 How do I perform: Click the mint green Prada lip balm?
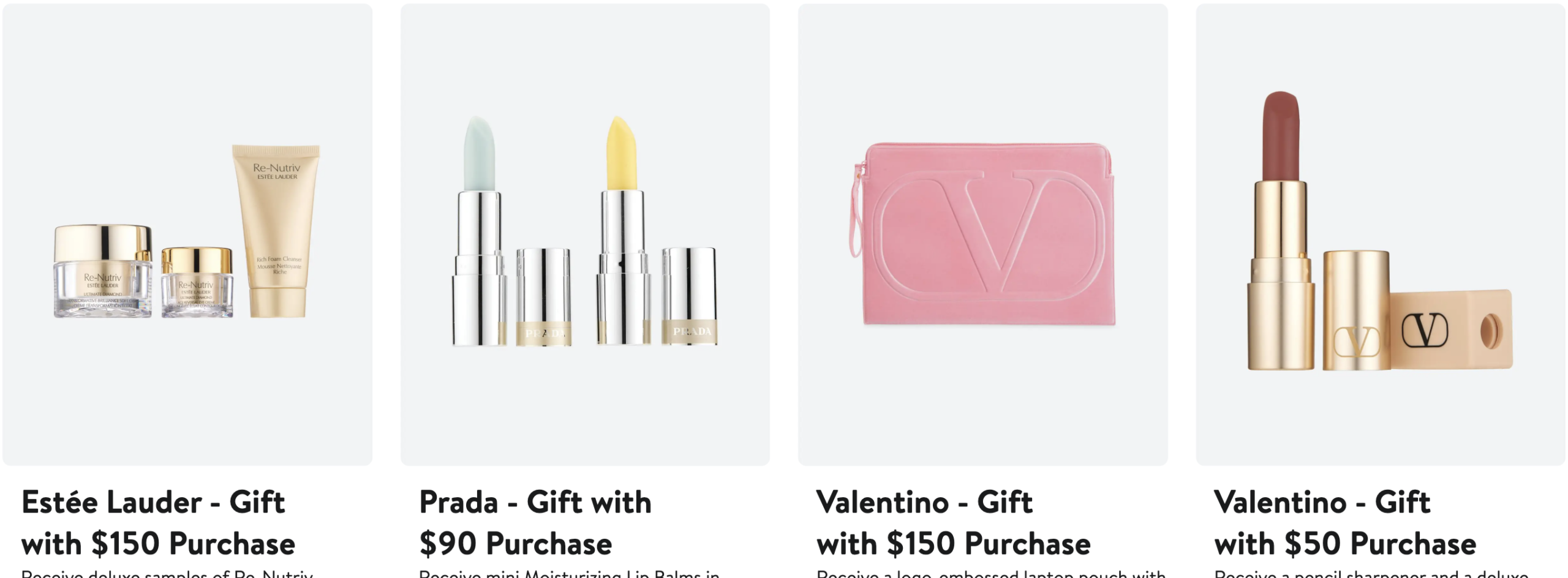point(479,231)
